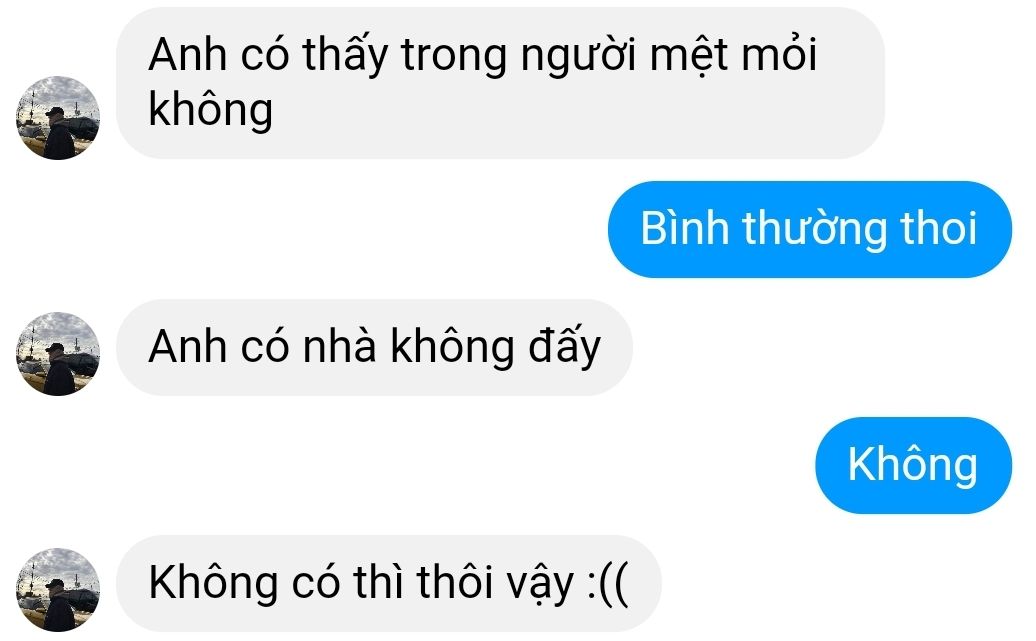Click the word "vậy" in the bottom bubble
The height and width of the screenshot is (641, 1036).
point(540,585)
